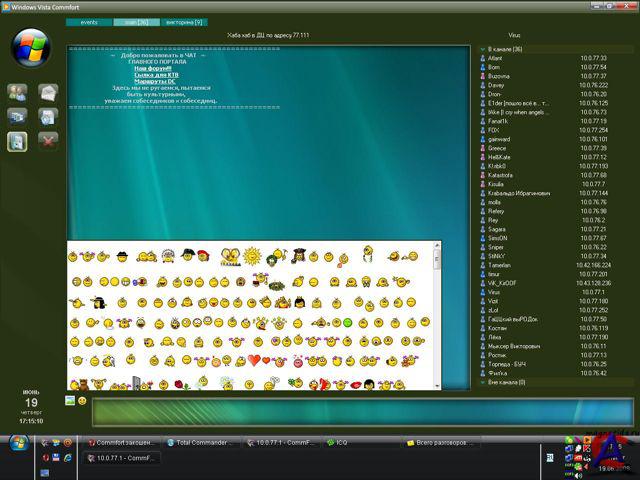Click the highlighted document sidebar icon
Screen dimensions: 640x480
(18, 141)
